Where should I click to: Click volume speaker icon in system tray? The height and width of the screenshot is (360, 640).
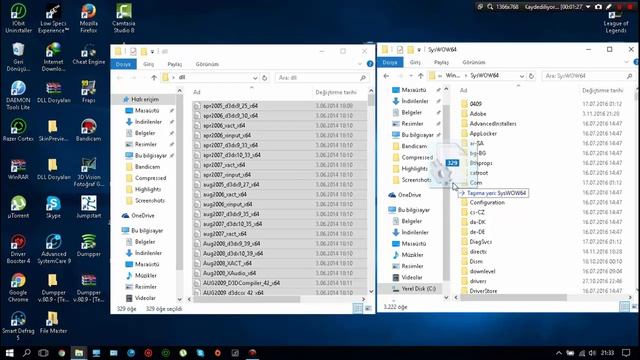(592, 353)
